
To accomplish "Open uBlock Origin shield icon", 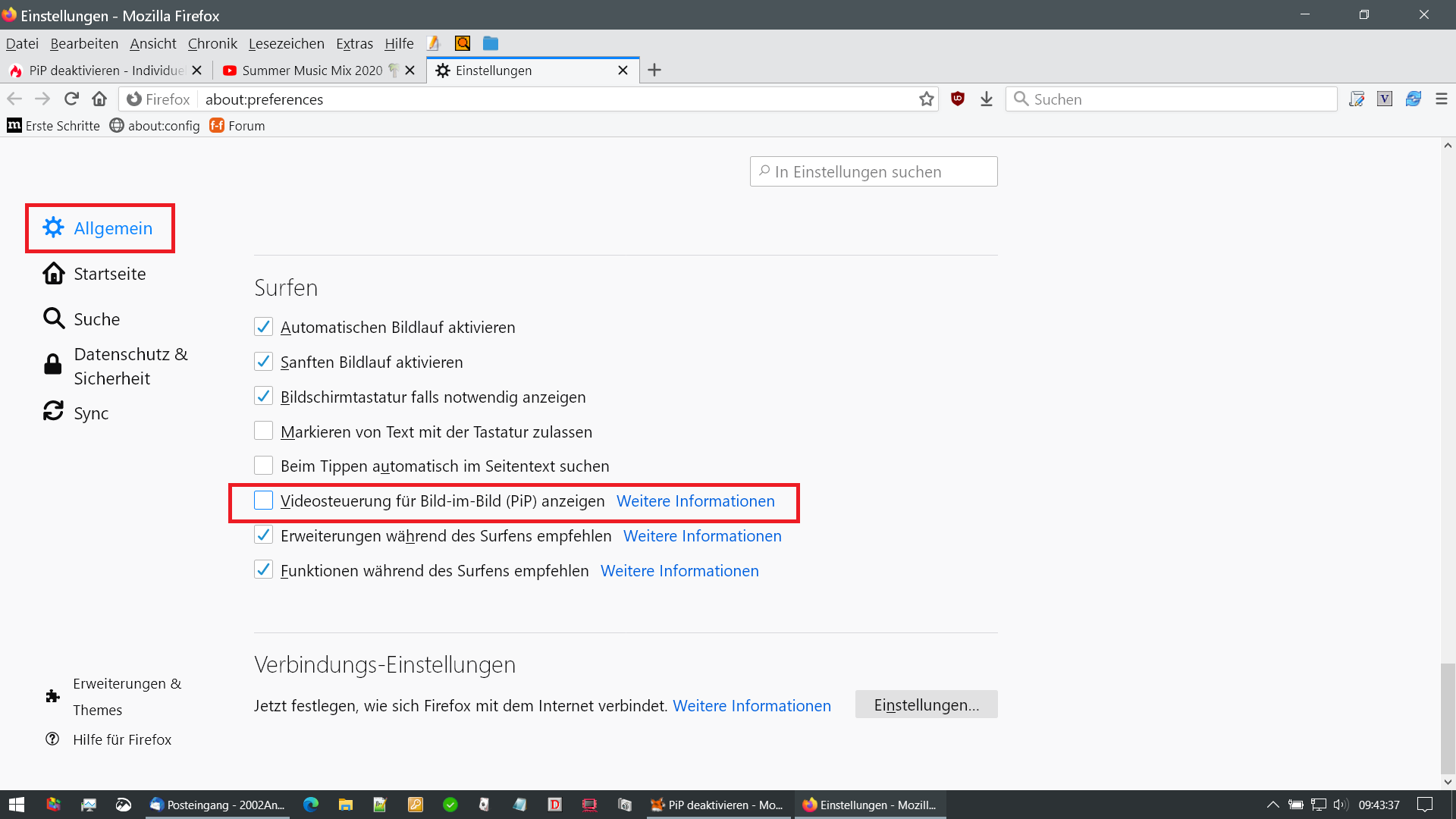I will pos(958,99).
